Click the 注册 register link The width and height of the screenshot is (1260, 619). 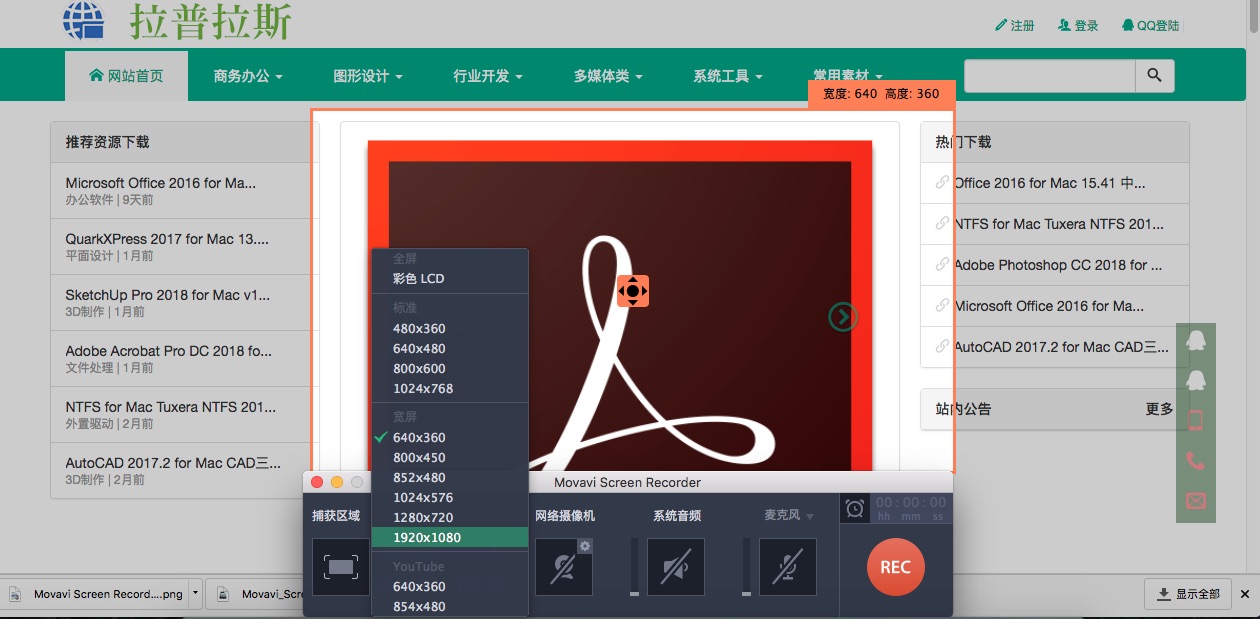pos(1015,26)
